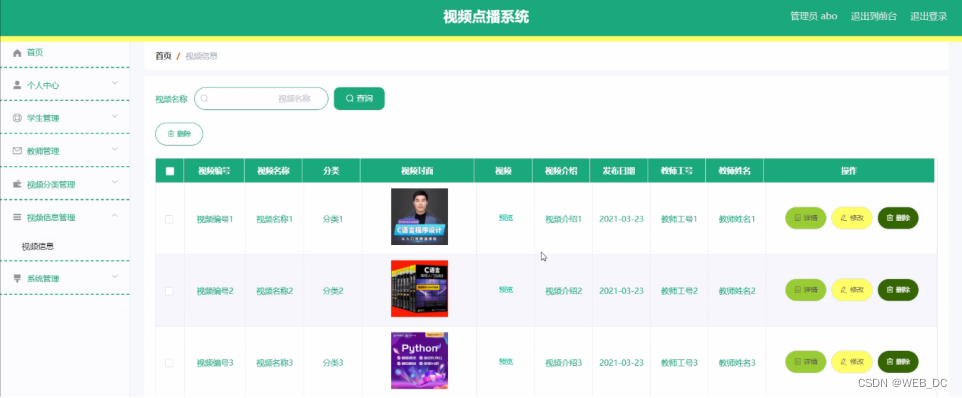962x398 pixels.
Task: Click the green 查询 search button
Action: tap(359, 98)
